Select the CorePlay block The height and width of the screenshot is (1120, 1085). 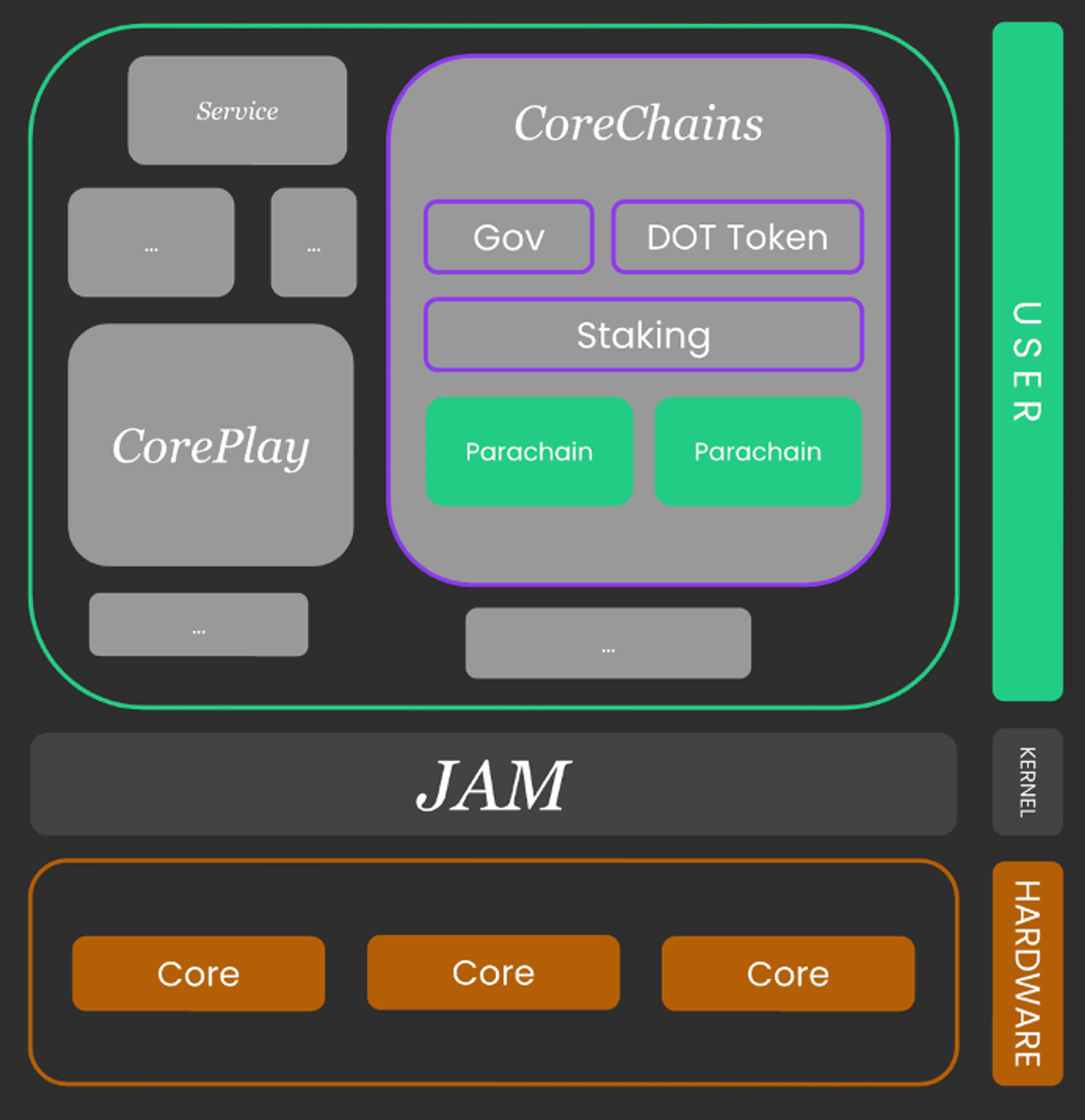(211, 445)
